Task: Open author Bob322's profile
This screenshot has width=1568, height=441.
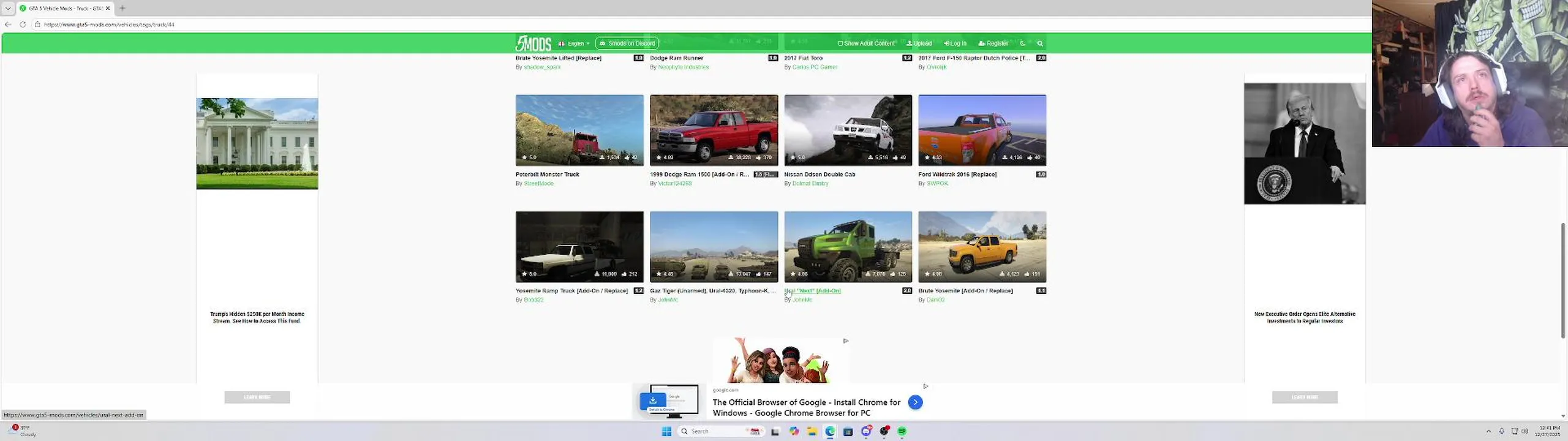Action: coord(533,300)
